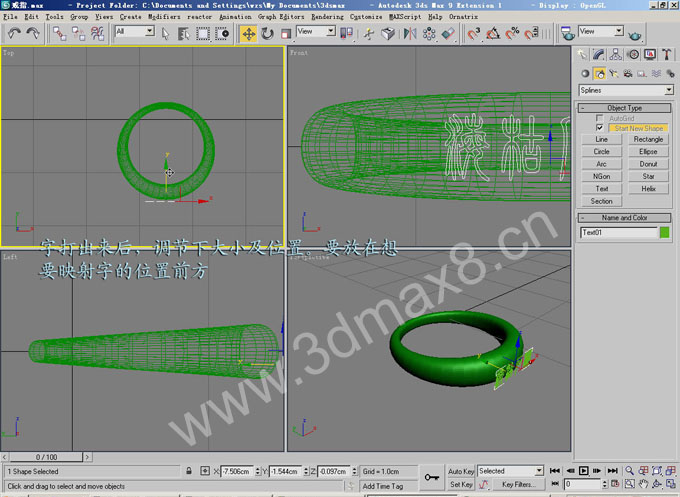Click the Text spline button

tap(602, 189)
